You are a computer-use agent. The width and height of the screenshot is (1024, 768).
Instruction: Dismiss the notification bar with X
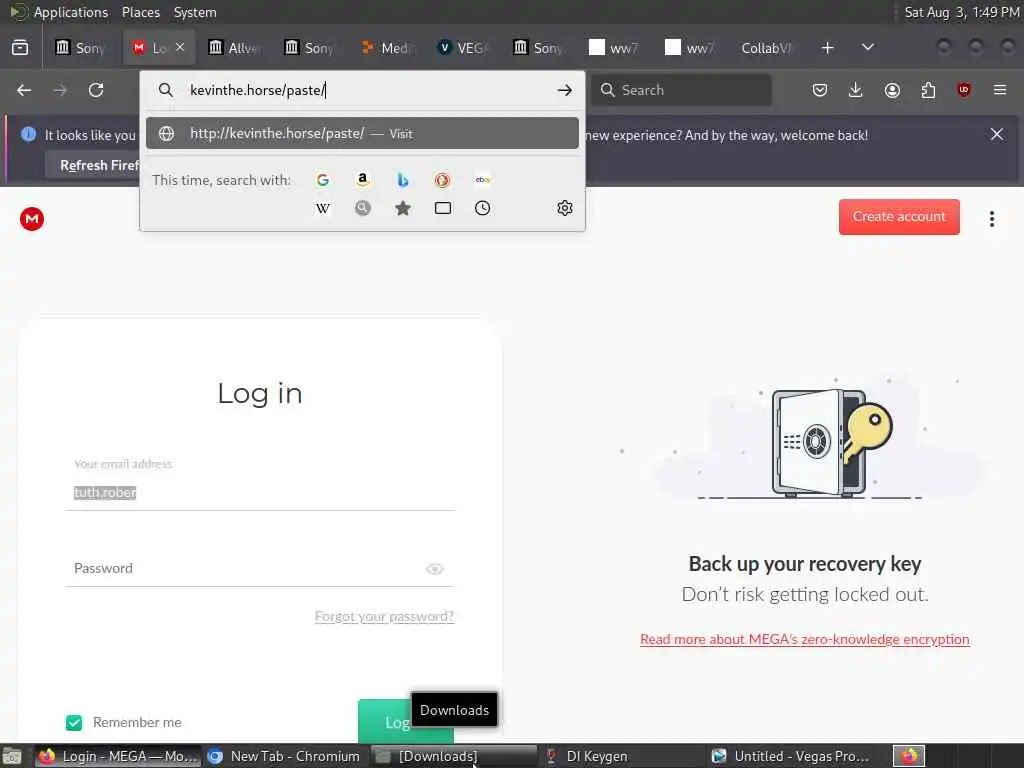[997, 134]
